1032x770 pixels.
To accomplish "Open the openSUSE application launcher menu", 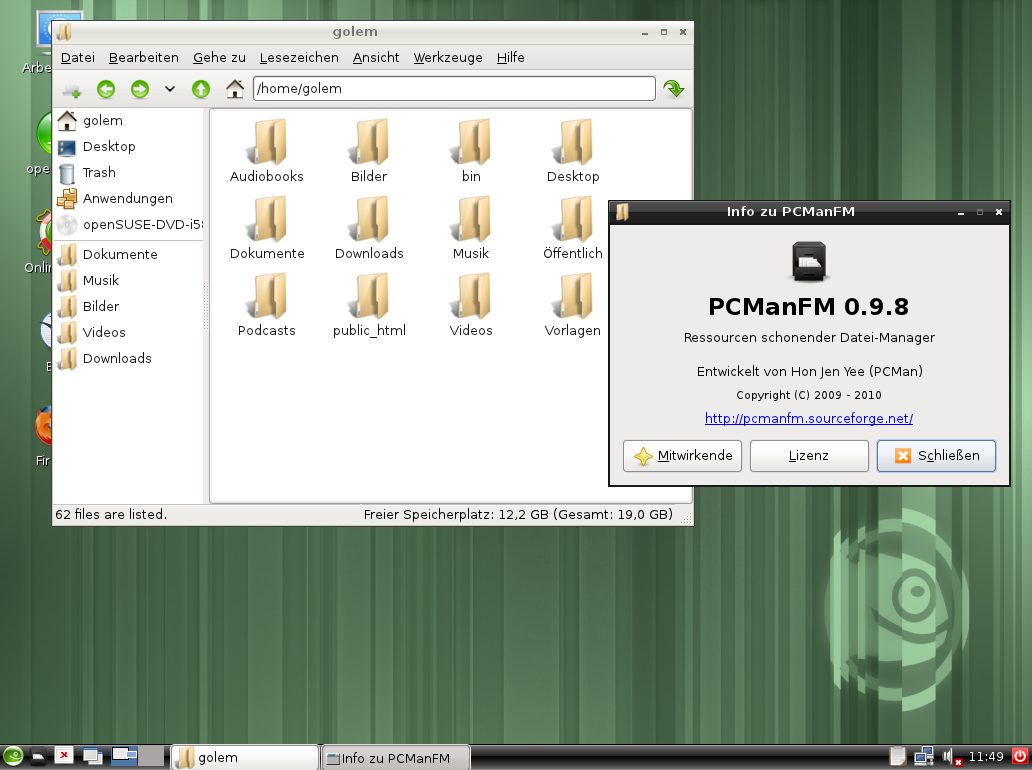I will (x=12, y=756).
